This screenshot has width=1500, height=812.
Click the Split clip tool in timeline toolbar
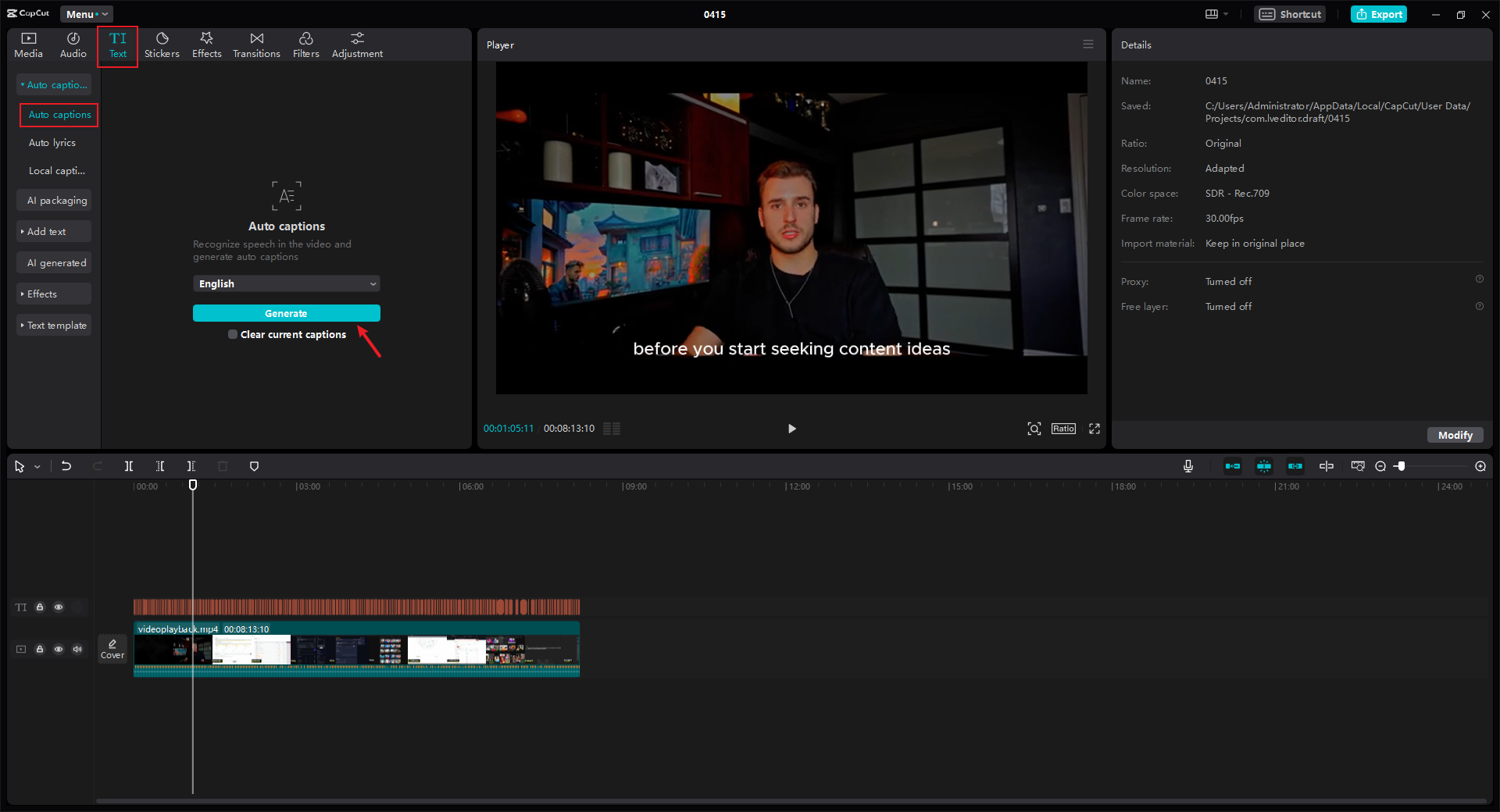point(129,466)
